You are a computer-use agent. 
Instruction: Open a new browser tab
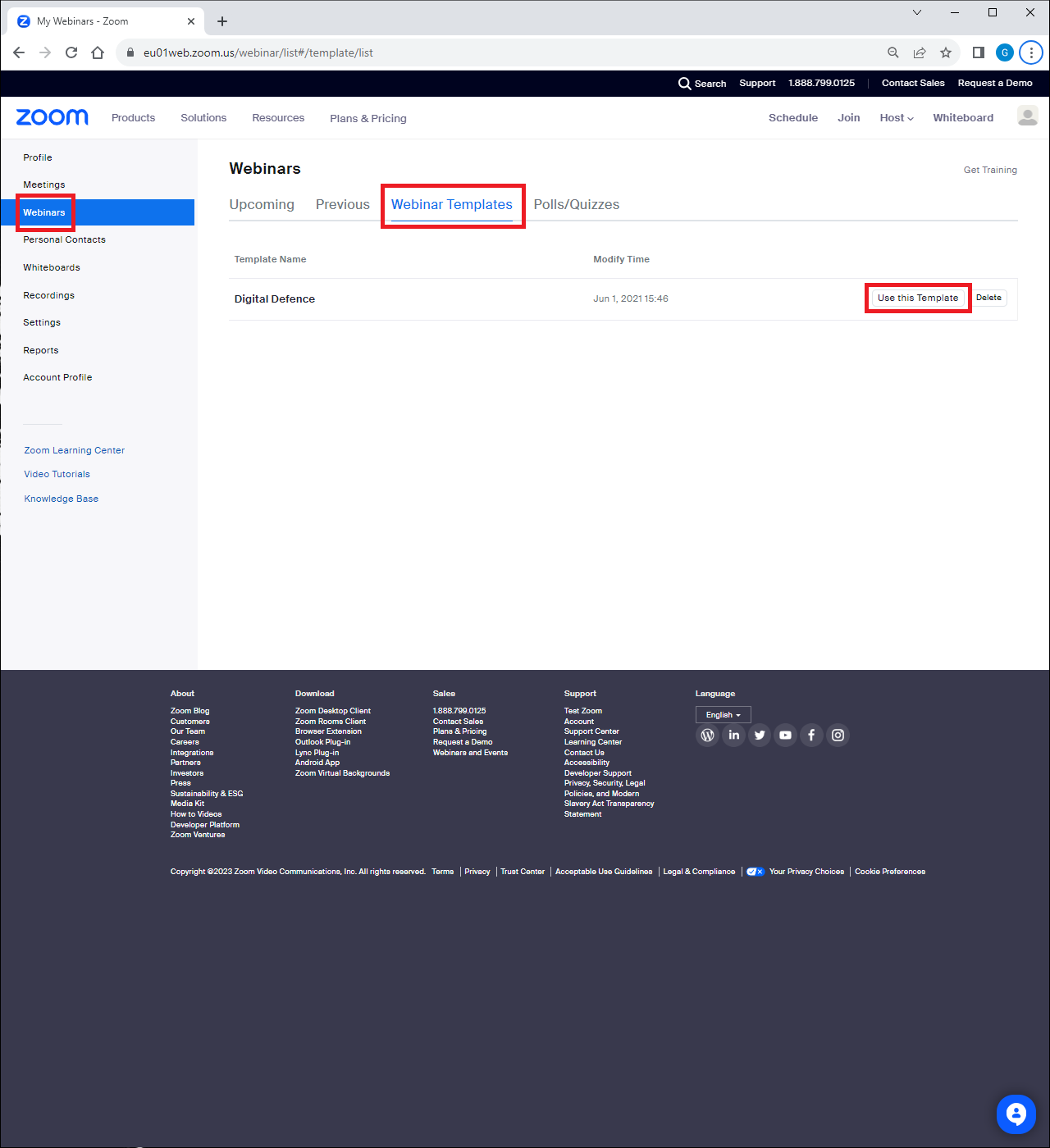pyautogui.click(x=222, y=21)
